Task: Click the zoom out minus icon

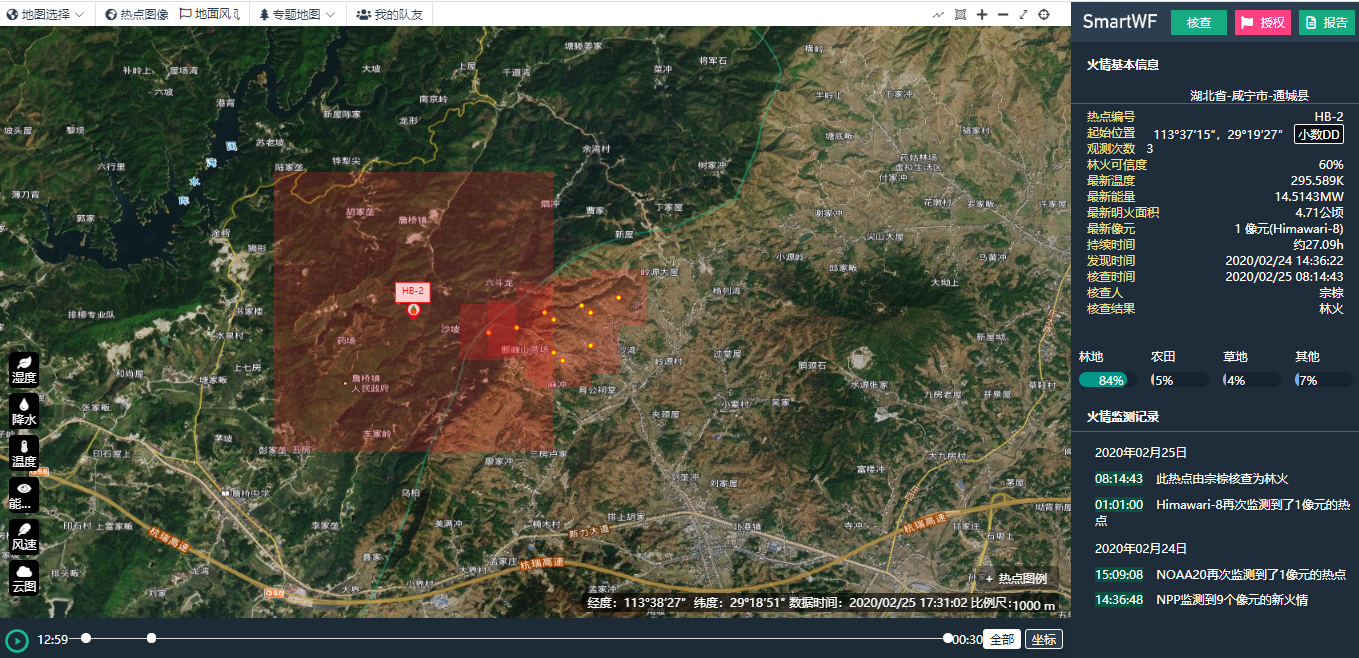Action: (x=1003, y=14)
